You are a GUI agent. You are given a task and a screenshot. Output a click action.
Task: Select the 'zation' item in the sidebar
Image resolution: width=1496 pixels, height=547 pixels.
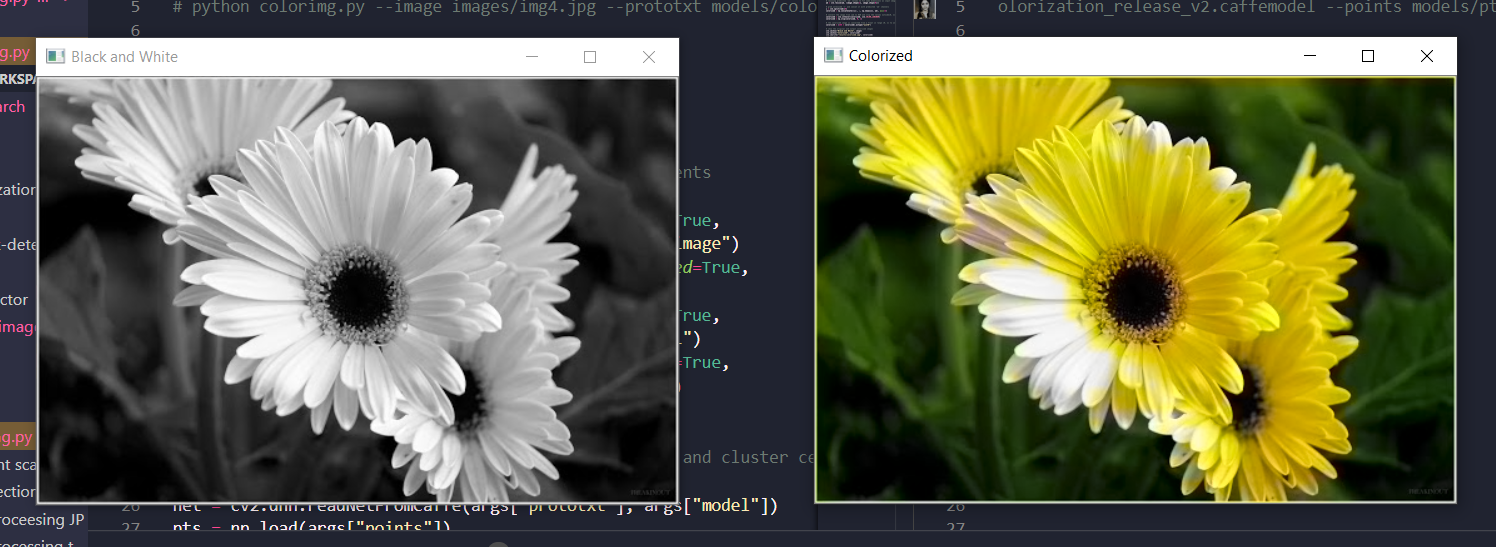[18, 190]
